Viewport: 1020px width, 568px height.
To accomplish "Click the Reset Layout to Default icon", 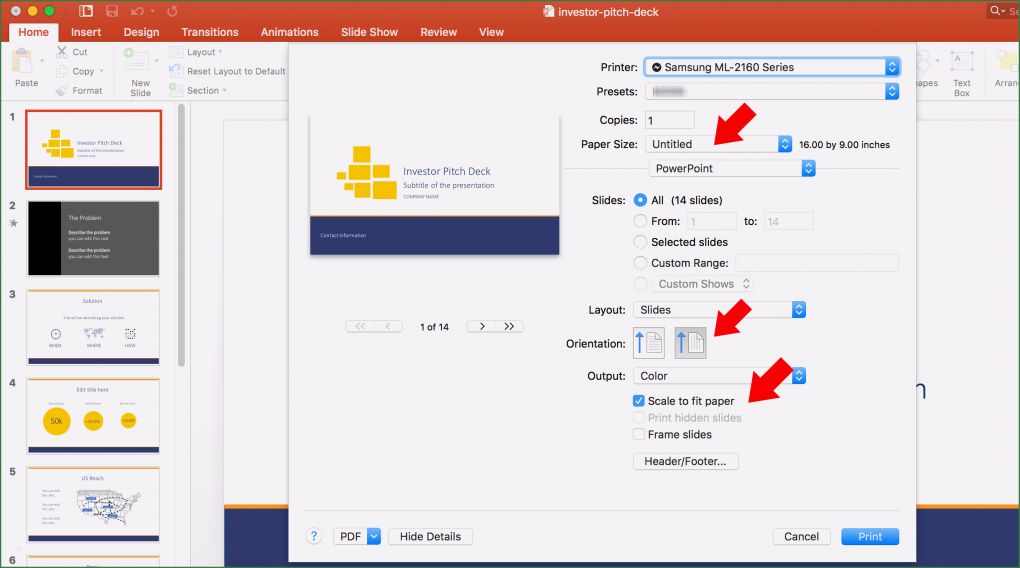I will point(176,71).
